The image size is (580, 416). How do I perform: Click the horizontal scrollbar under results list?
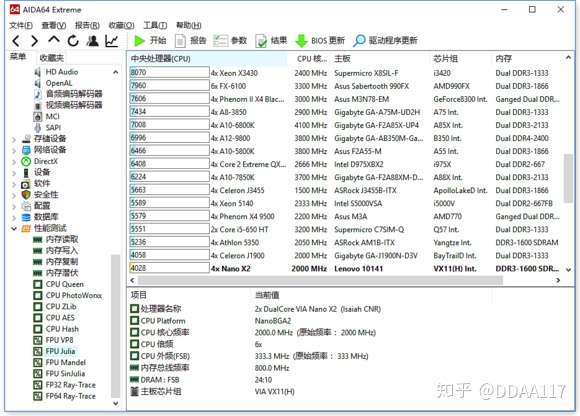point(320,280)
